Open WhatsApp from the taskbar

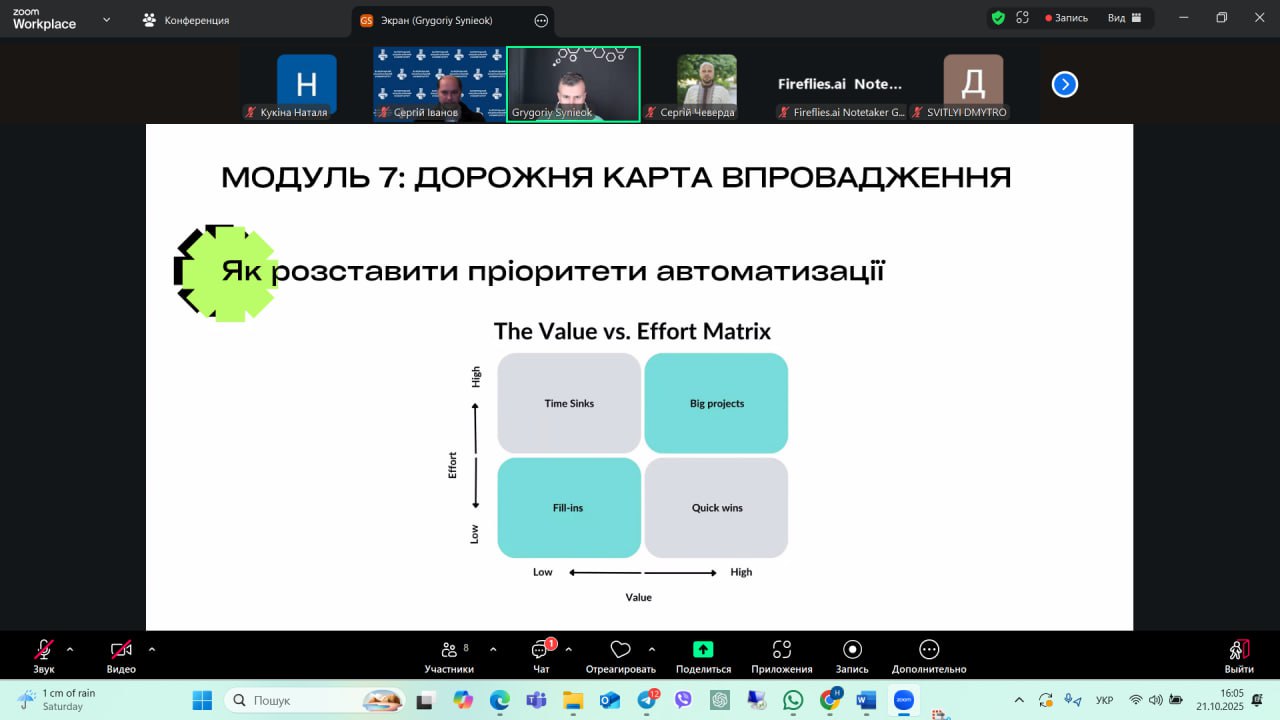click(793, 700)
